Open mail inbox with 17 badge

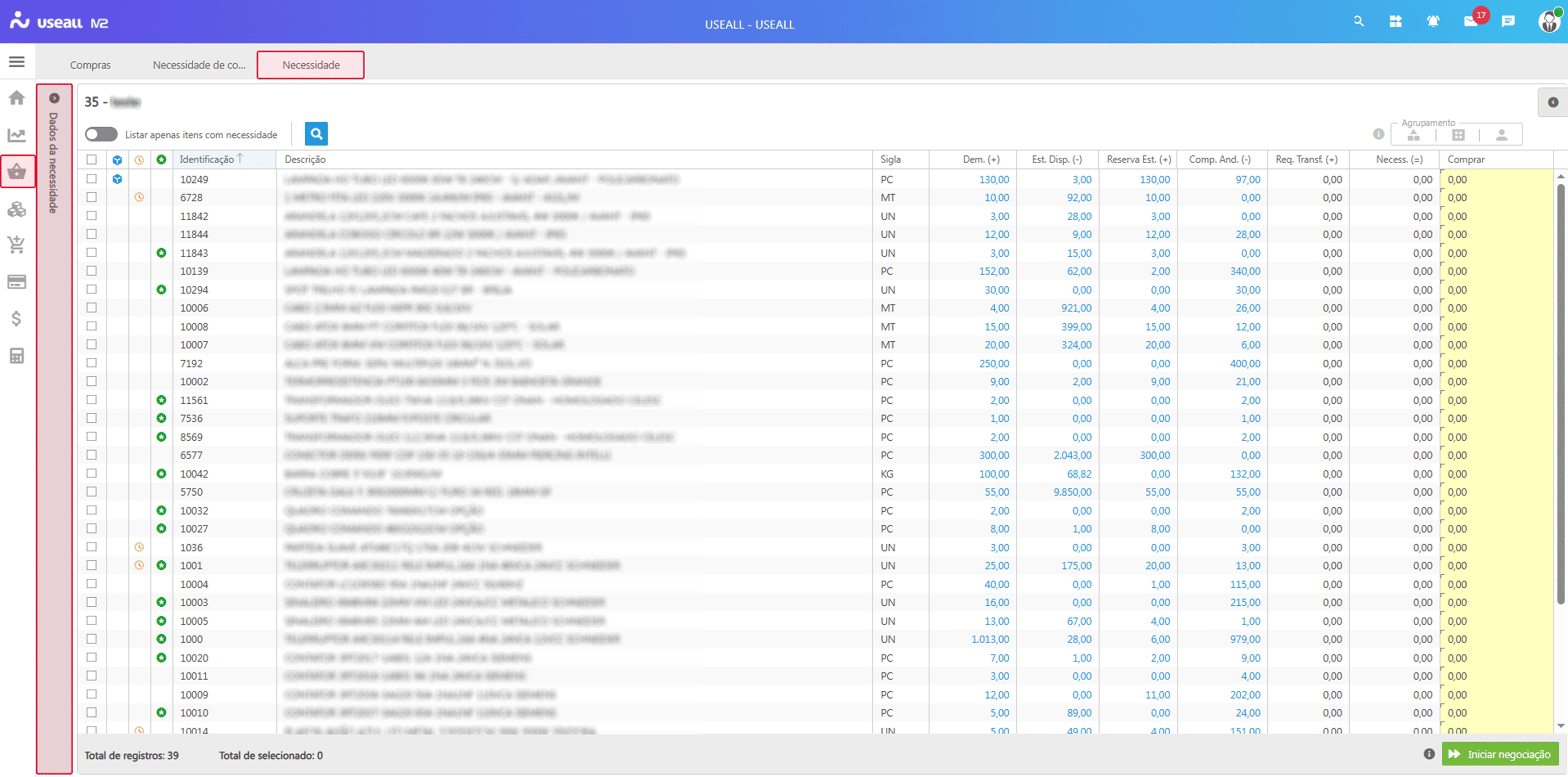click(1471, 22)
